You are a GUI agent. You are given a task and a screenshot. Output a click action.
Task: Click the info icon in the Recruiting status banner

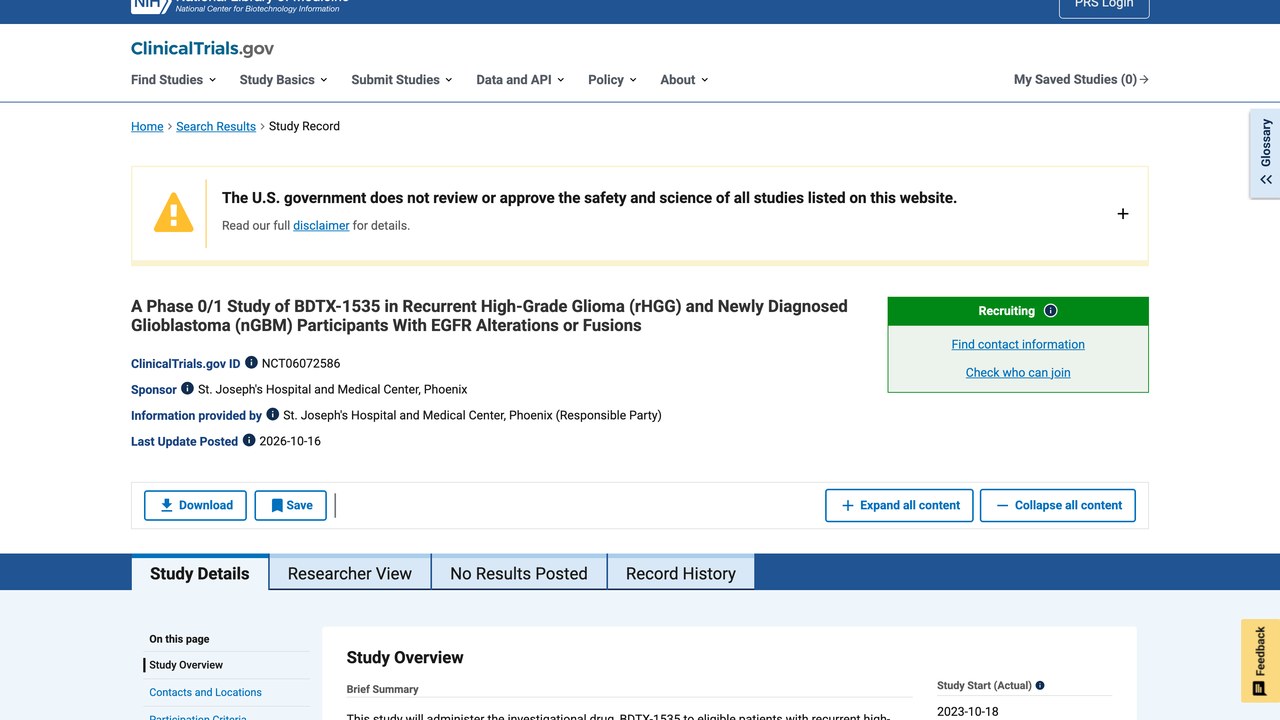(1050, 311)
